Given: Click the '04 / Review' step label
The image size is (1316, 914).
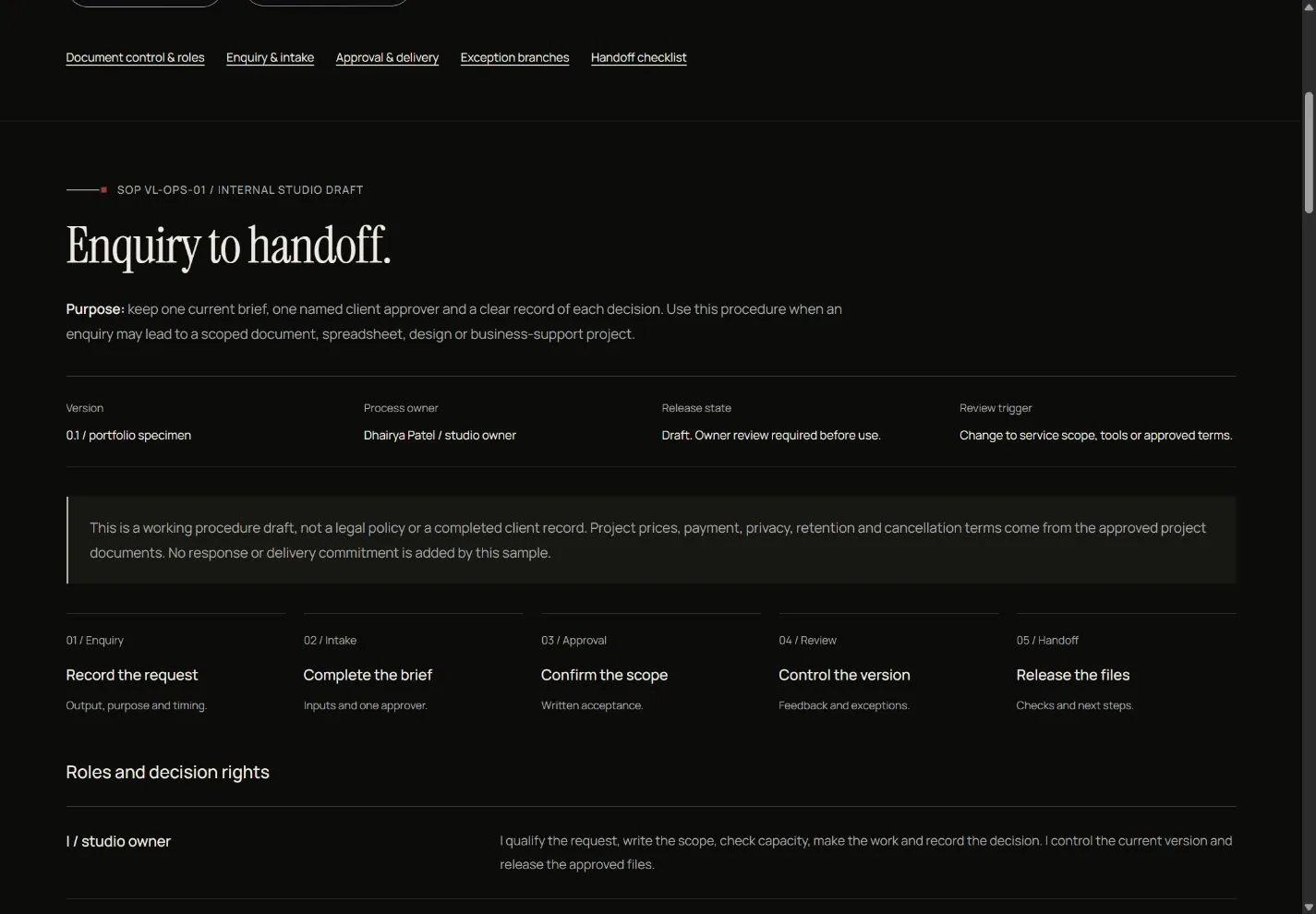Looking at the screenshot, I should 807,641.
